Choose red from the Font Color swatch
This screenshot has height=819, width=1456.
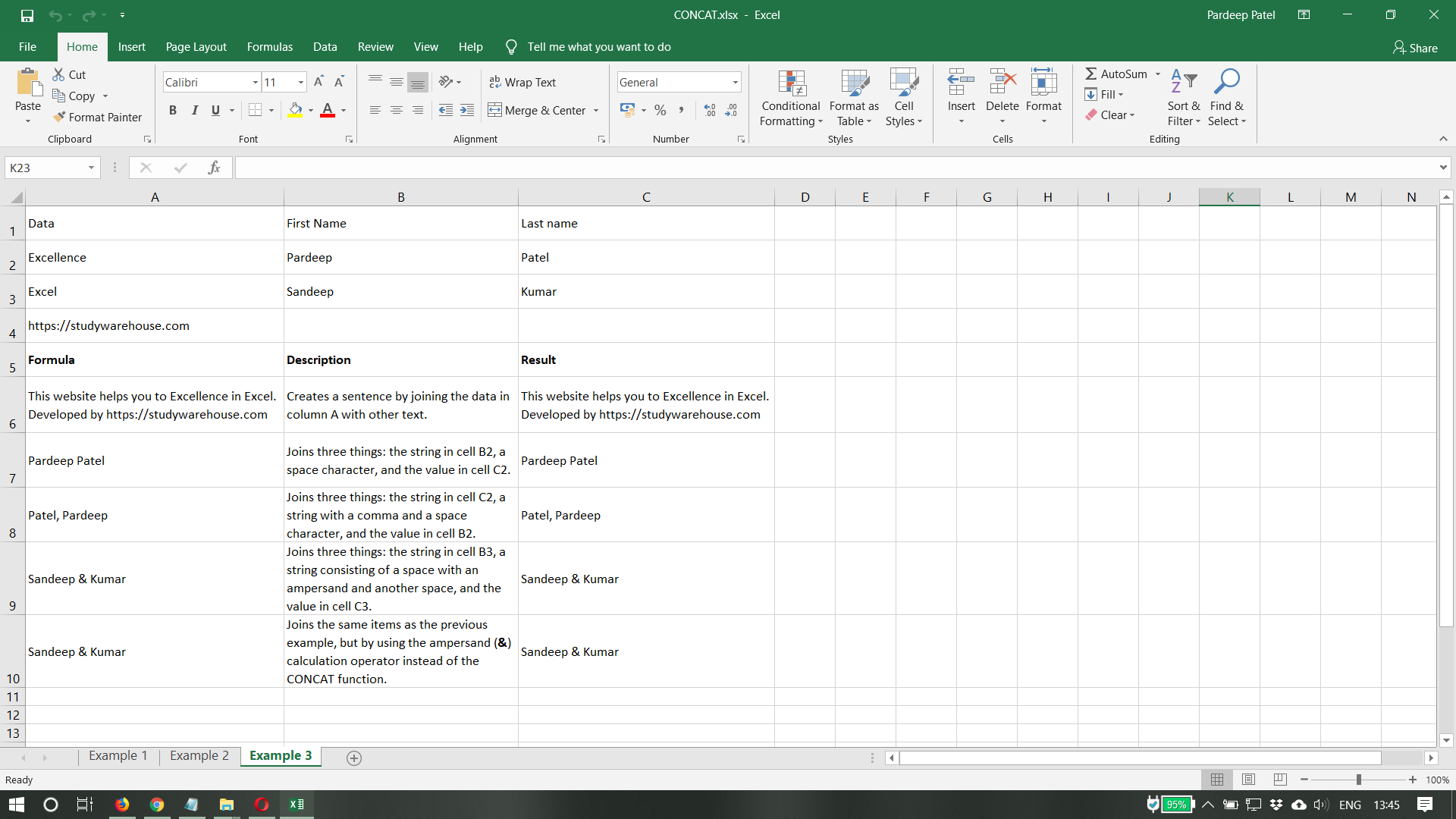tap(328, 110)
